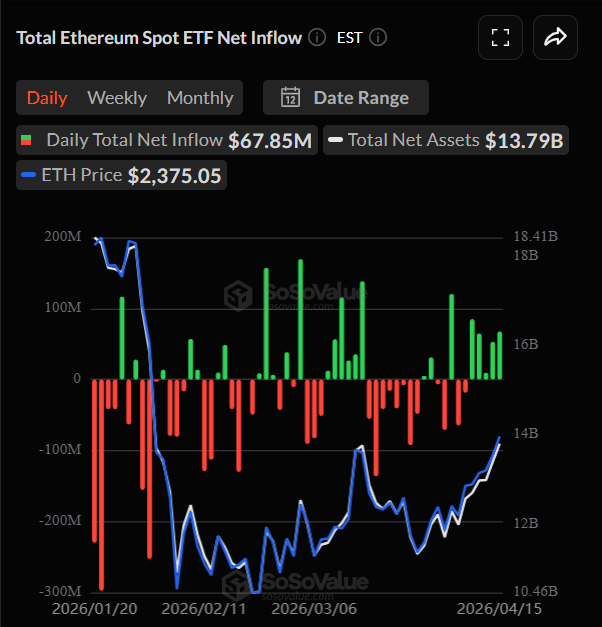Image resolution: width=602 pixels, height=627 pixels.
Task: Click the white Total Net Assets line marker
Action: tap(336, 140)
